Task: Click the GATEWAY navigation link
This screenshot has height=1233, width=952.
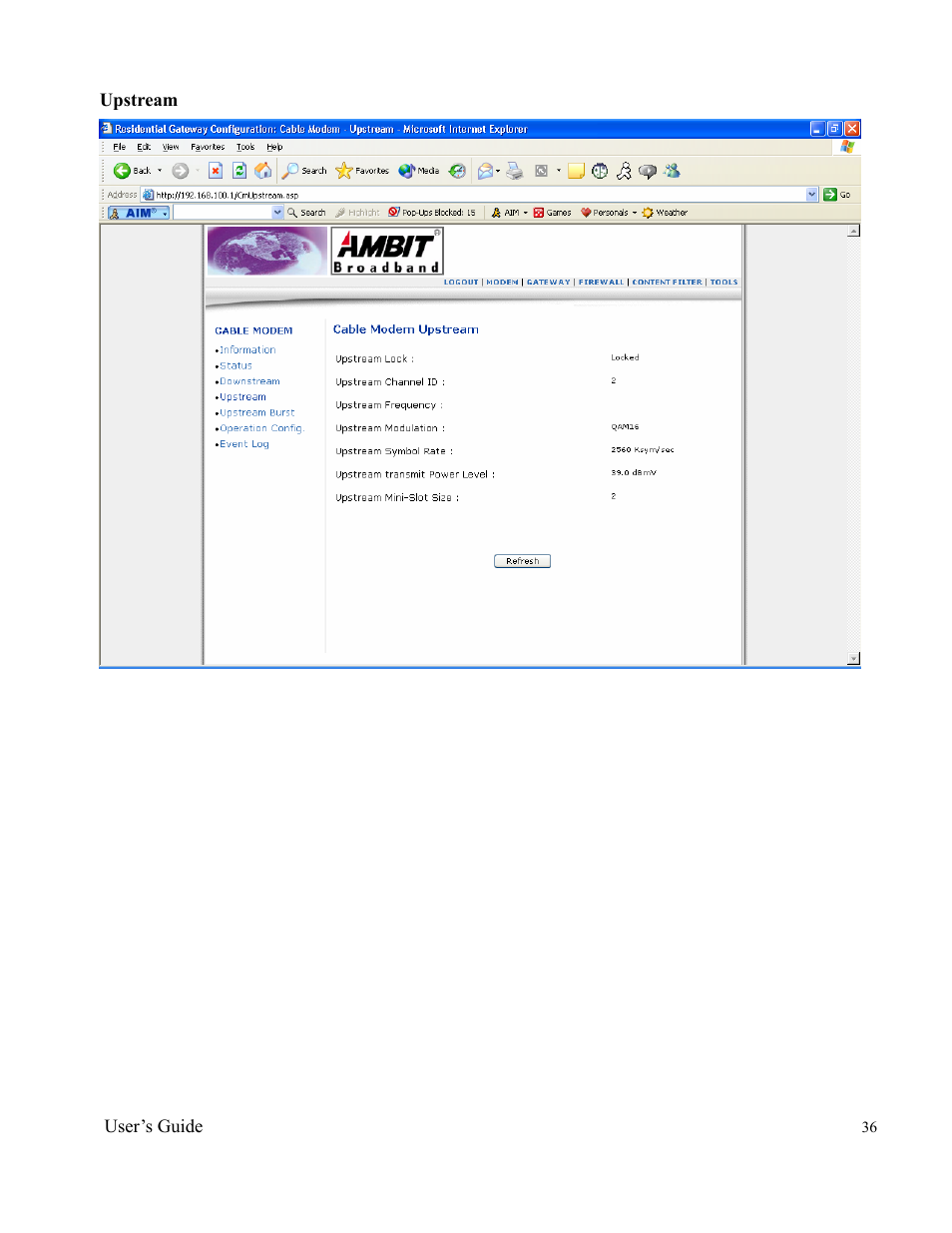Action: [548, 283]
